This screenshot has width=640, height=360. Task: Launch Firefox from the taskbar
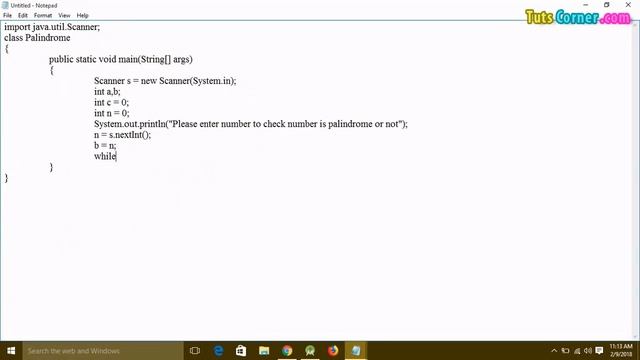pos(333,351)
